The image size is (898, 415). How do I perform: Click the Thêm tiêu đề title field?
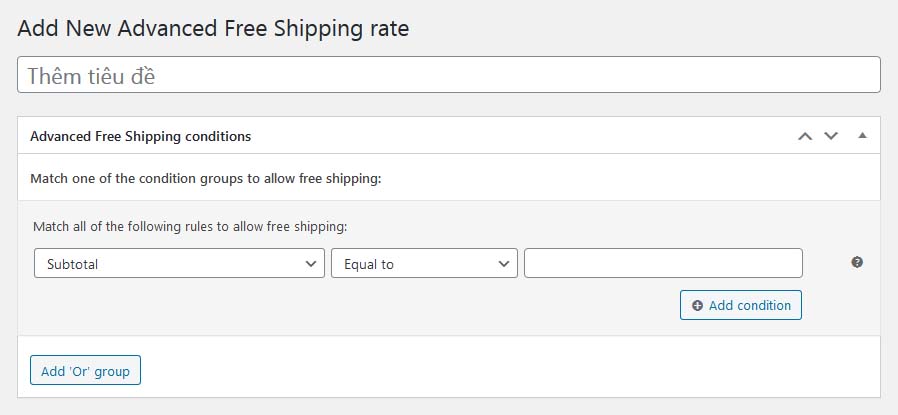click(x=449, y=74)
